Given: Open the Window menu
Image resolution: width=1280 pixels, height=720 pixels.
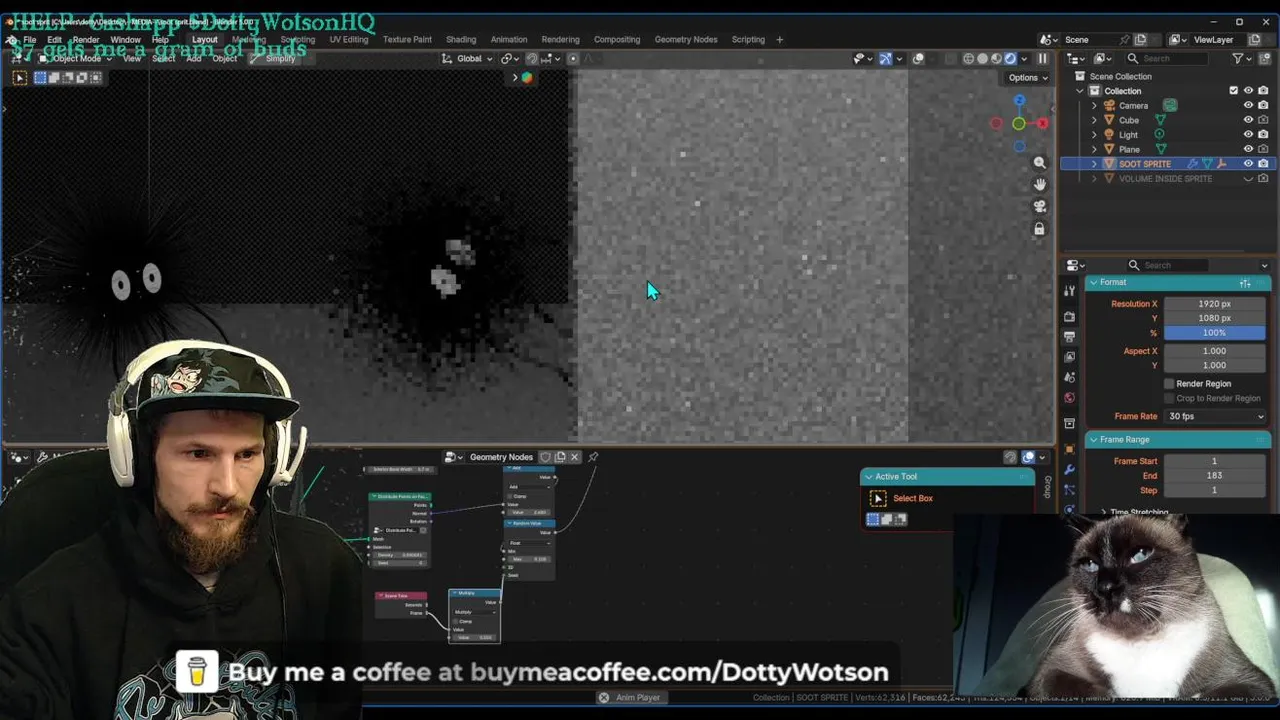Looking at the screenshot, I should (x=125, y=39).
